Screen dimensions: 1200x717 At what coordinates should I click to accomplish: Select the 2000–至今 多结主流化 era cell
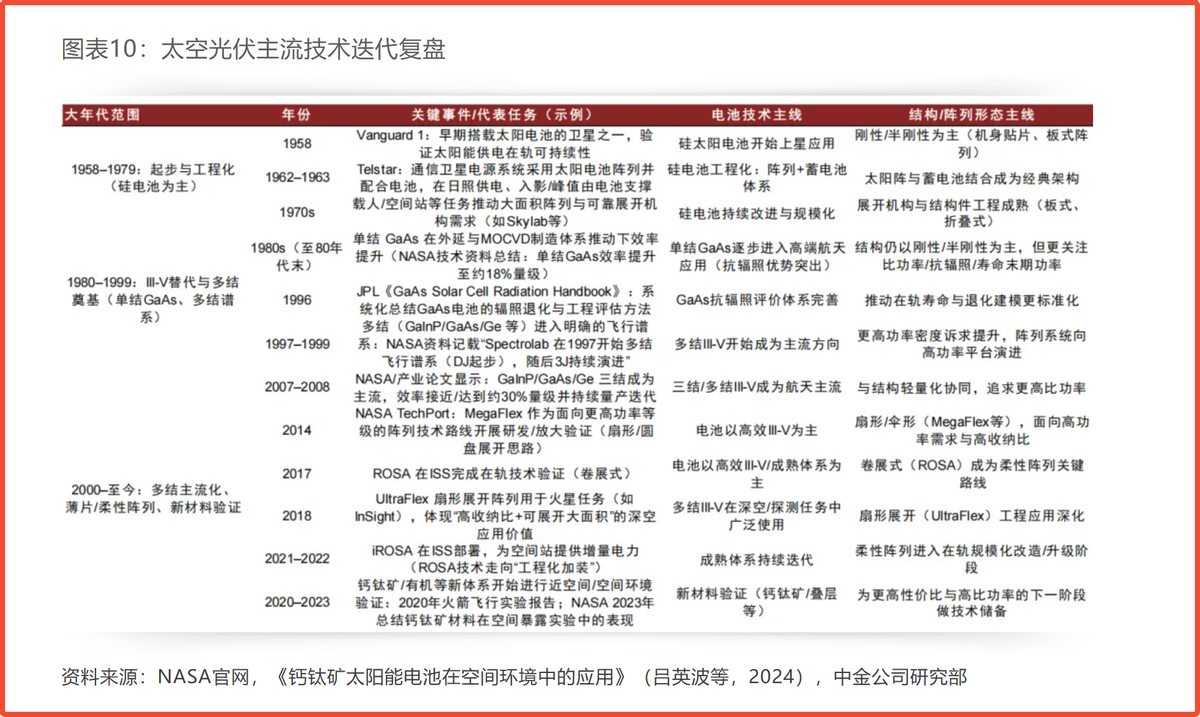tap(153, 499)
